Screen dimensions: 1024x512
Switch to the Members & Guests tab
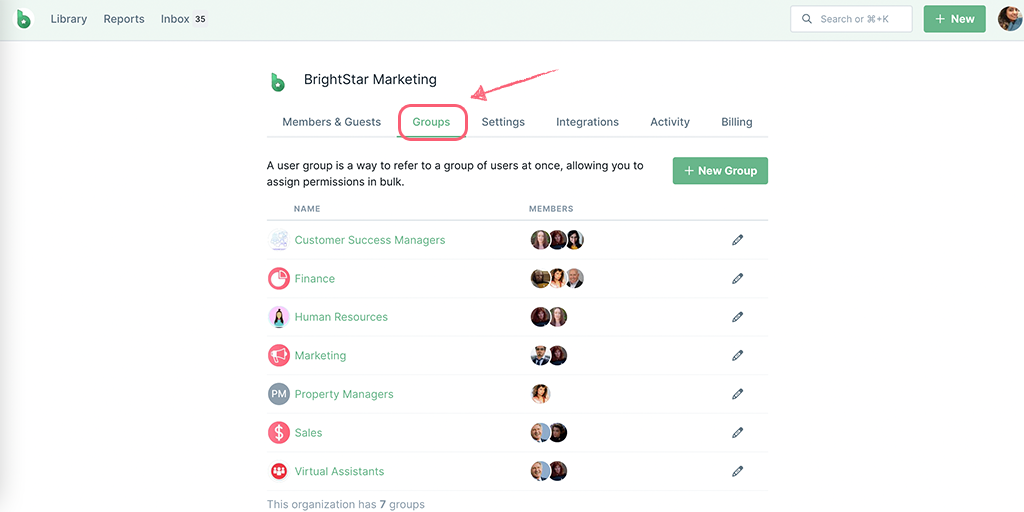(332, 122)
